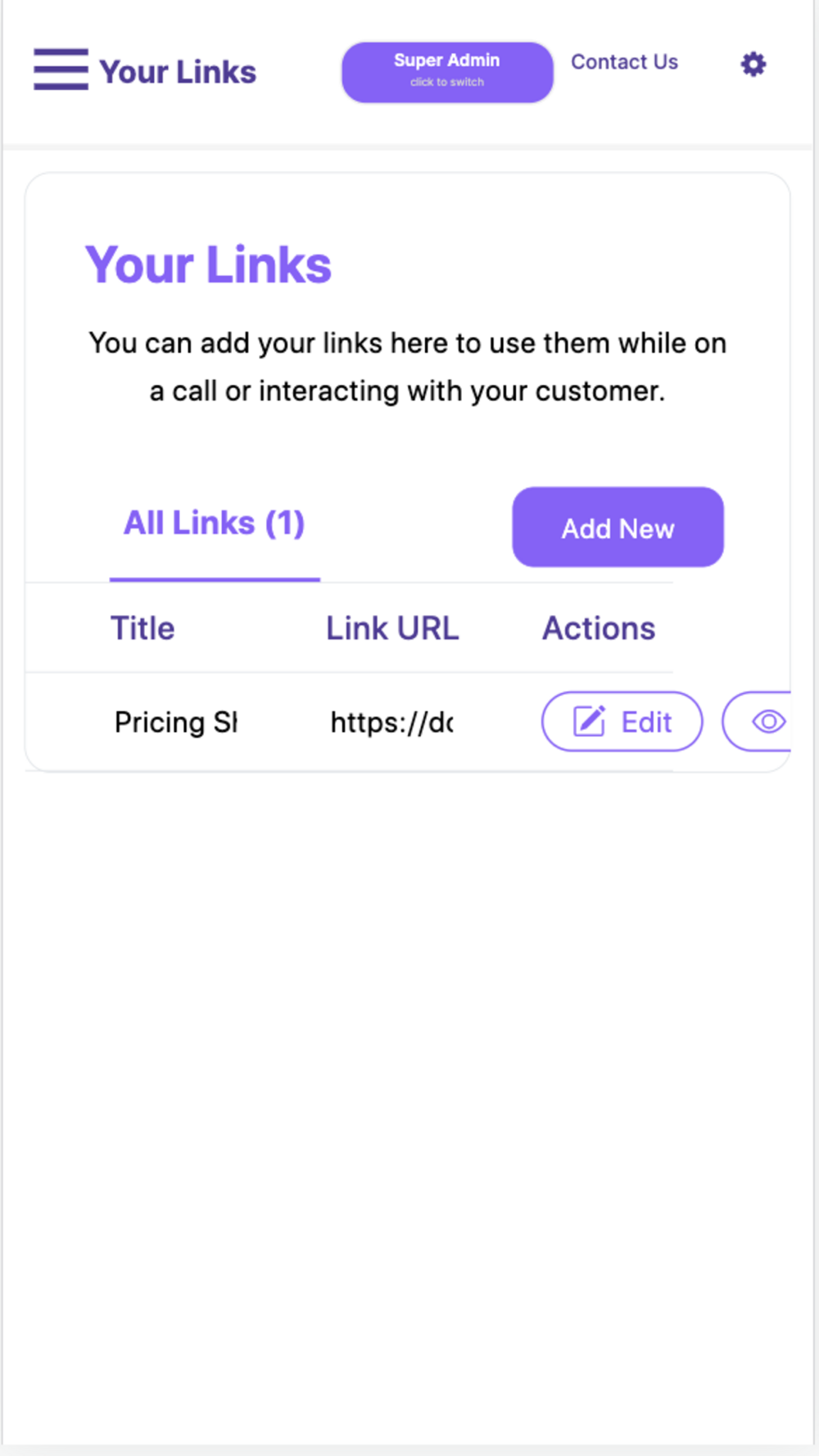Click the Add New button

coord(618,527)
